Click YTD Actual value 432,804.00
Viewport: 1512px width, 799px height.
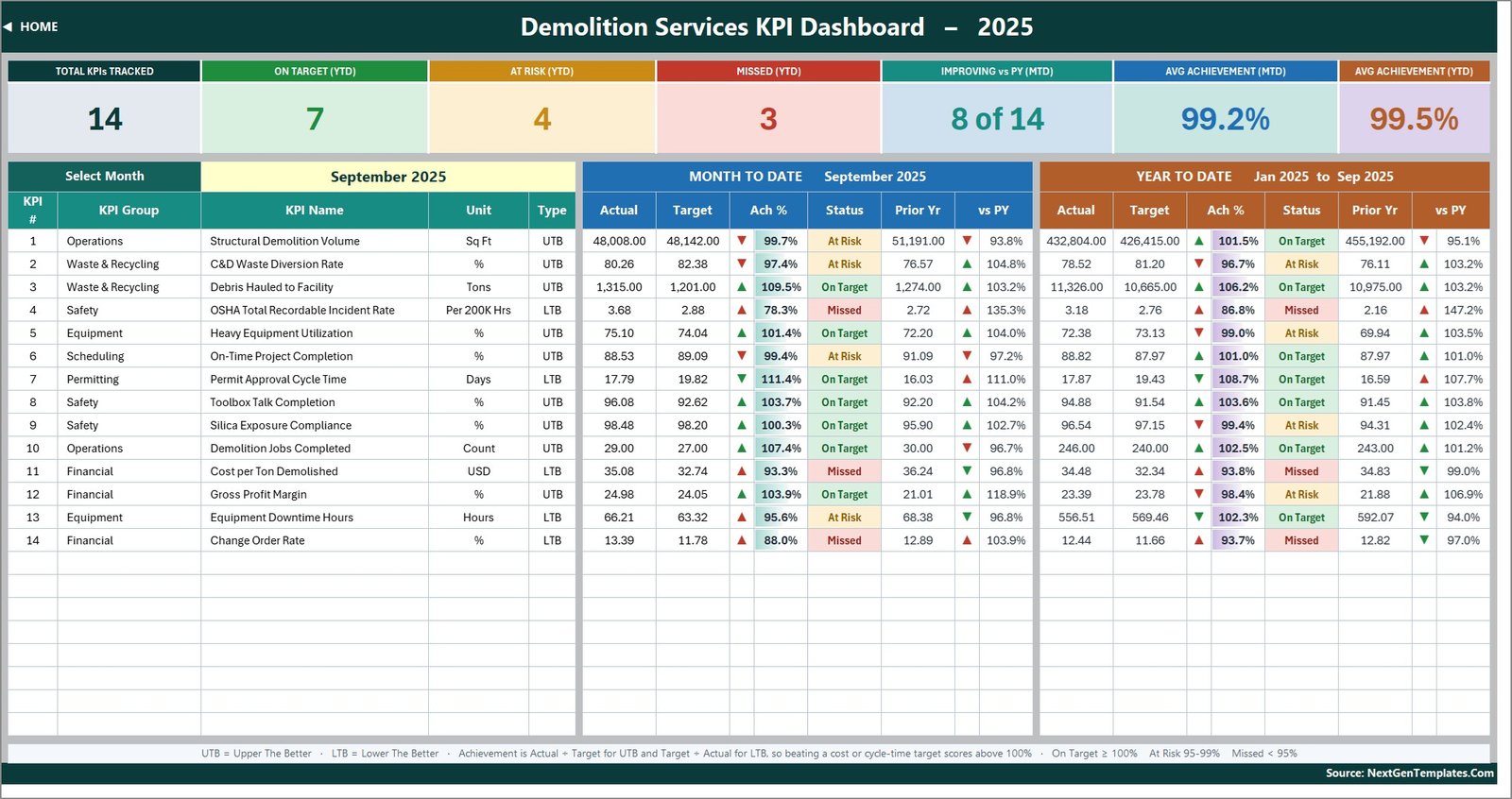[x=1076, y=241]
